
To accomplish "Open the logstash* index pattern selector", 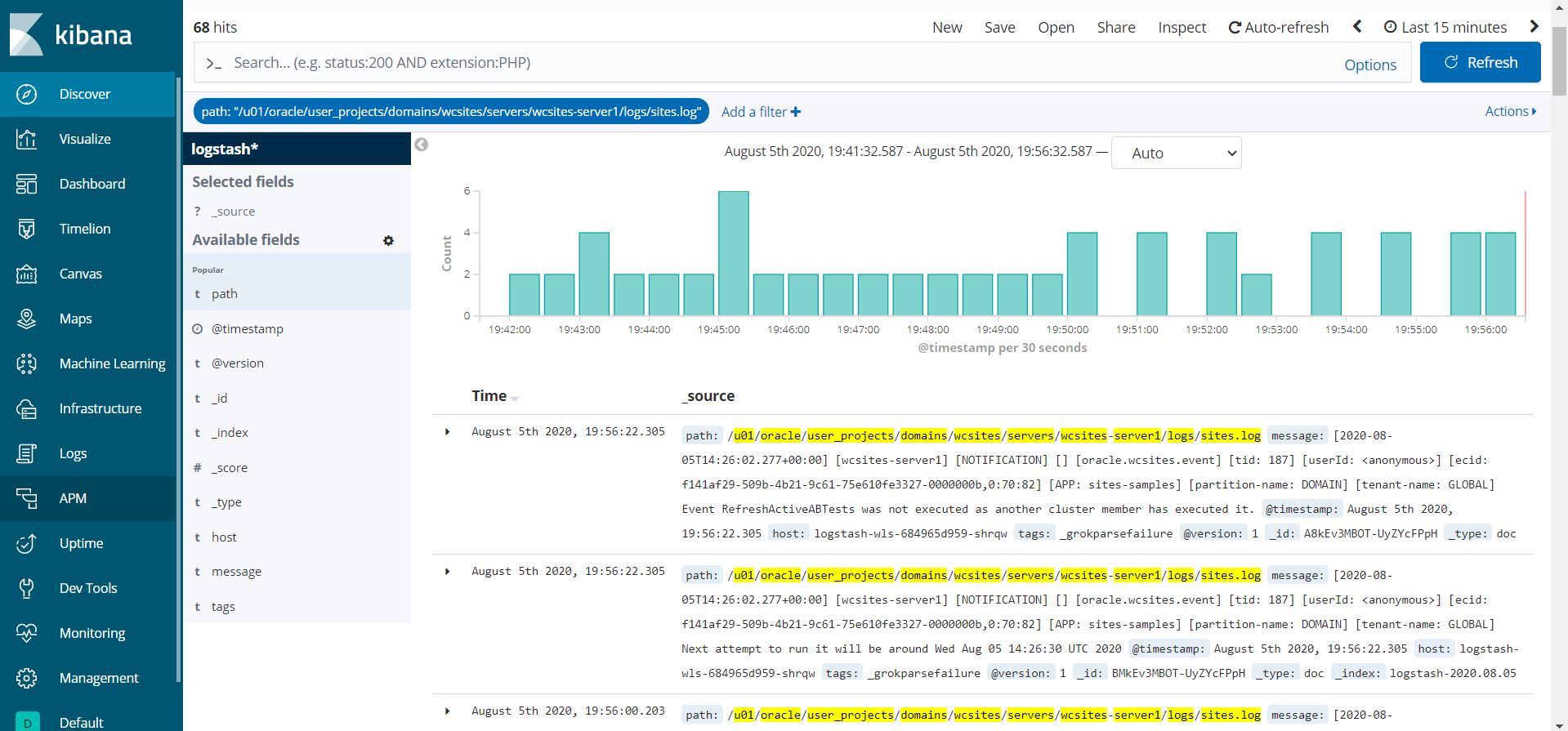I will [297, 149].
